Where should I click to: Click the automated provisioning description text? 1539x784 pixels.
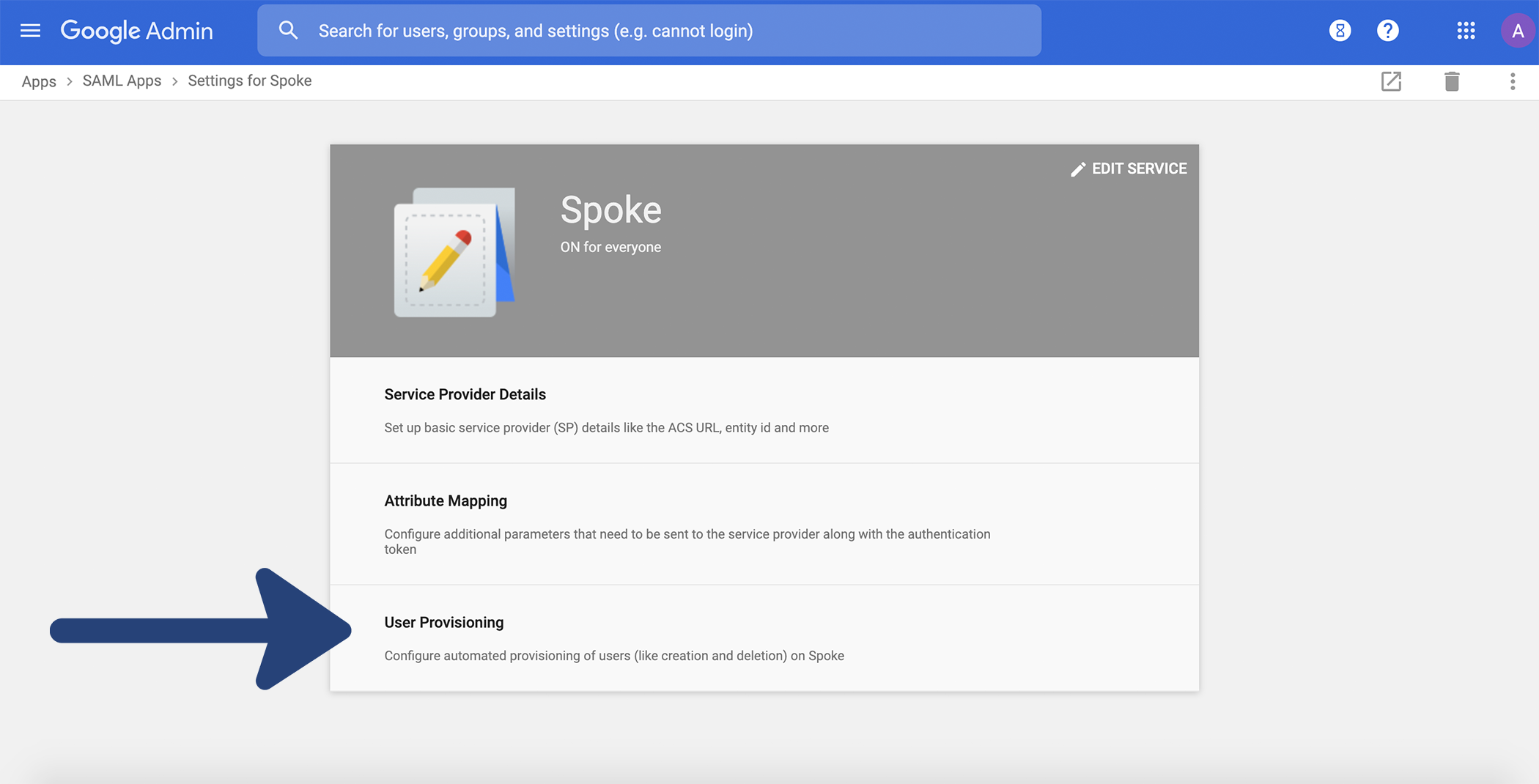[x=614, y=656]
